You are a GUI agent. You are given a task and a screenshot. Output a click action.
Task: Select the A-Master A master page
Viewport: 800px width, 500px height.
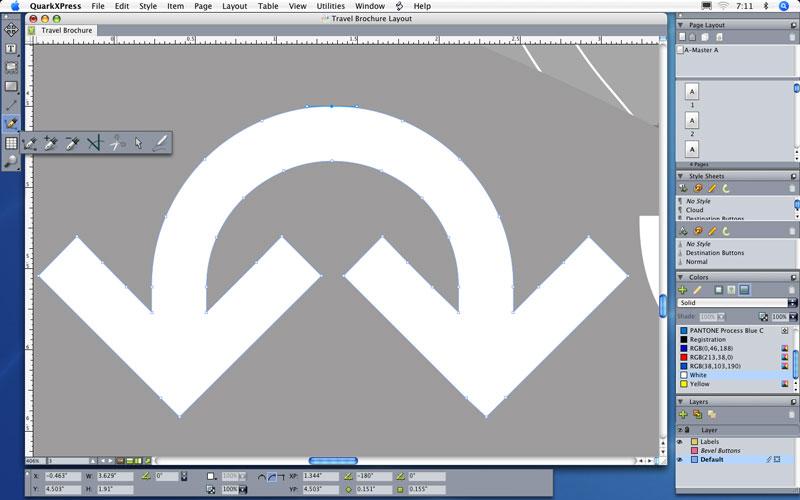pos(701,50)
